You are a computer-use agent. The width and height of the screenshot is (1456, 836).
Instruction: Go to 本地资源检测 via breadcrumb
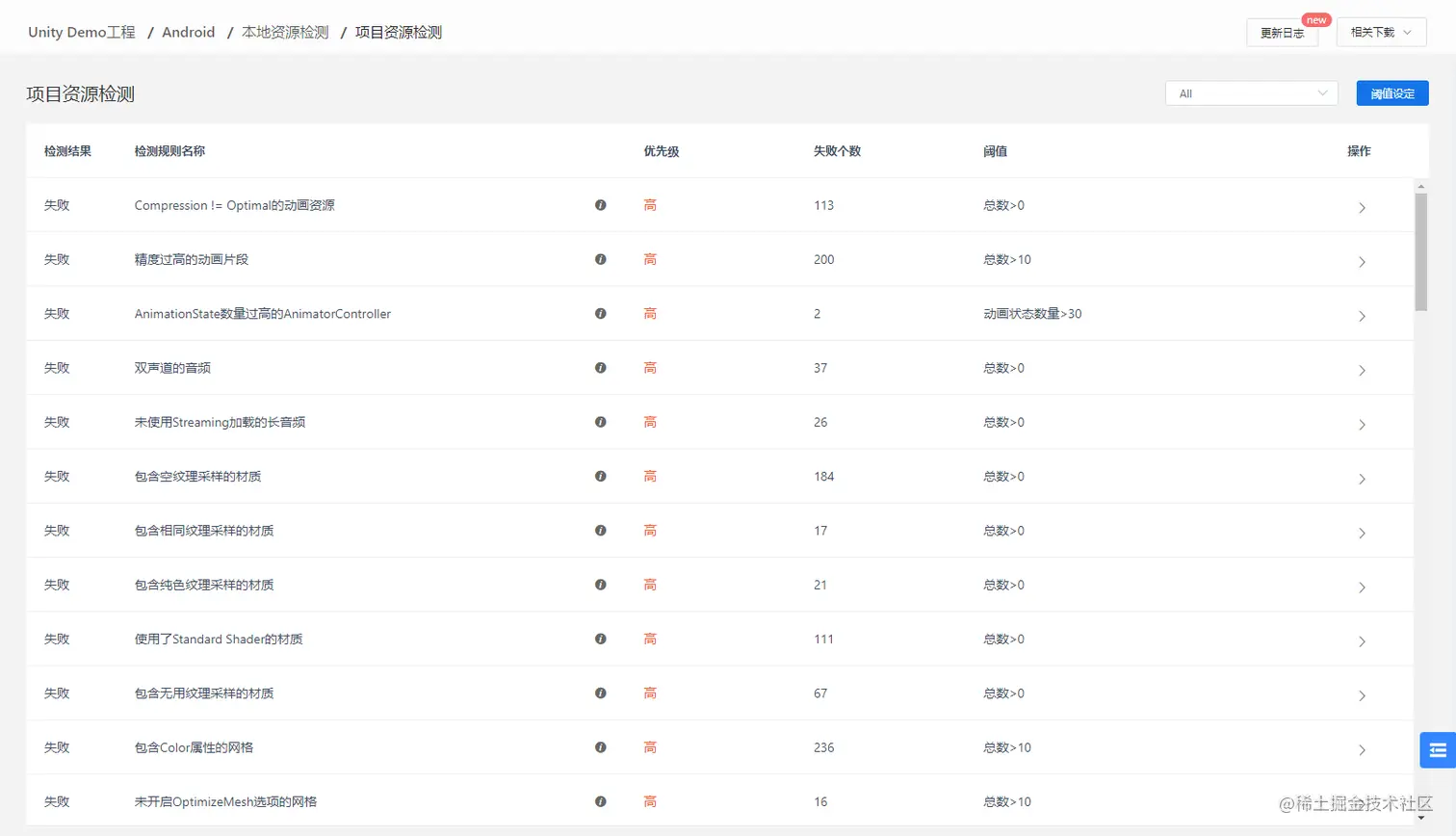[x=284, y=32]
